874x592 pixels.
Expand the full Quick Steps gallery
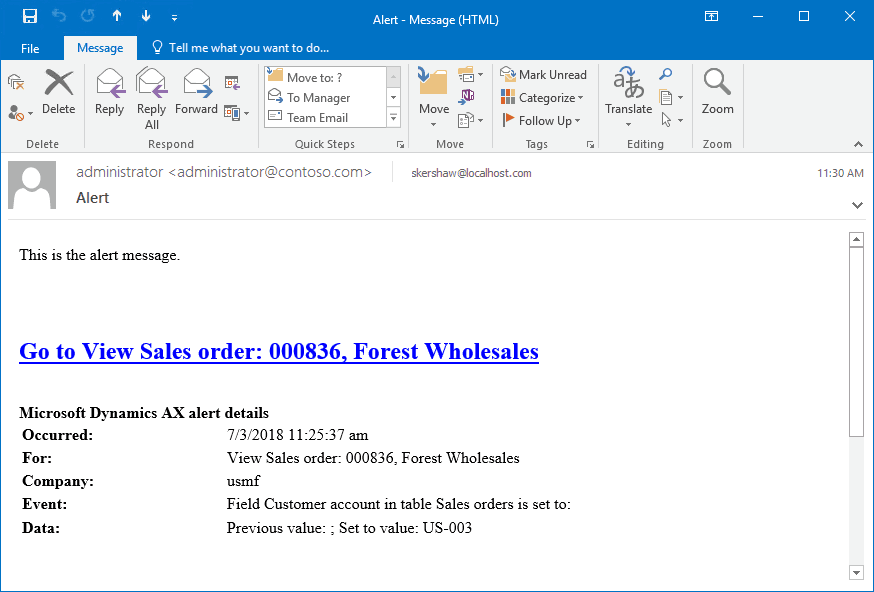tap(394, 118)
